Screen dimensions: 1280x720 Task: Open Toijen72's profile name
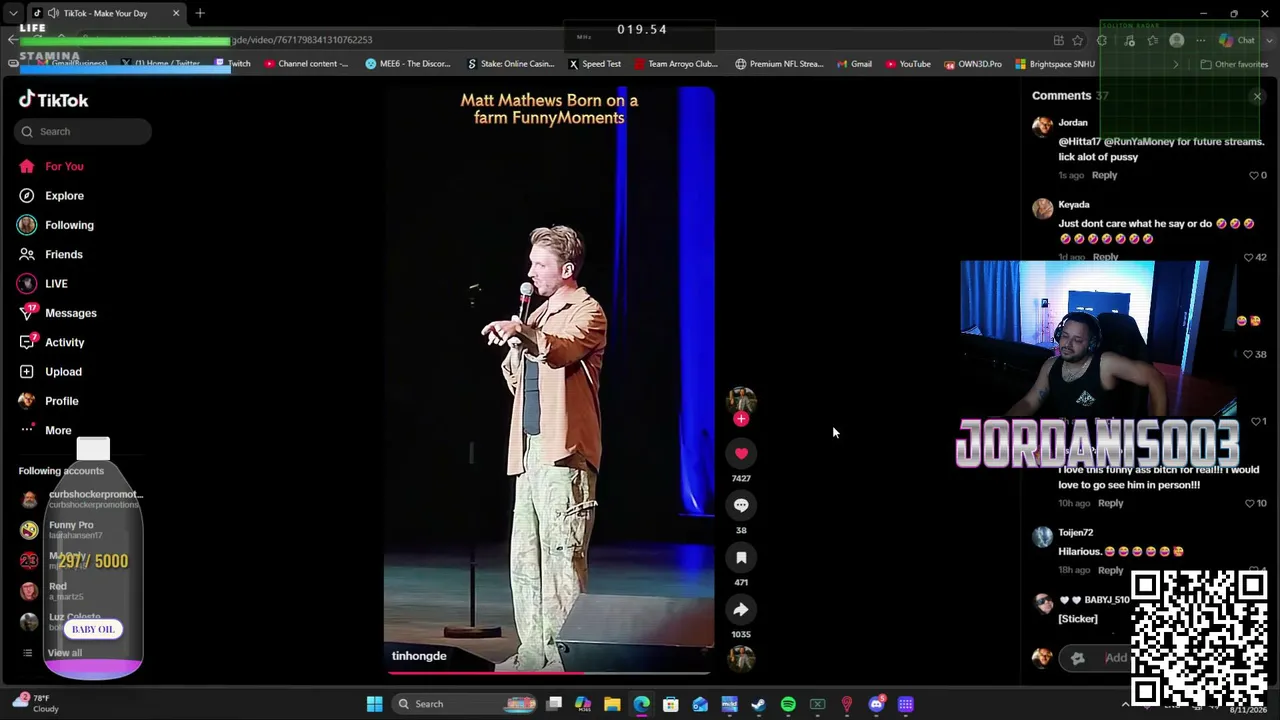(1076, 533)
